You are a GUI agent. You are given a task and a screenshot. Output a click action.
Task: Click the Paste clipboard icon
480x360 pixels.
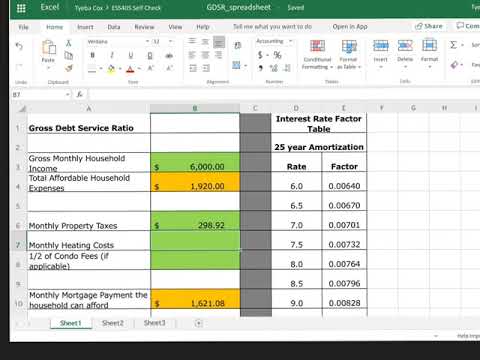coord(49,47)
